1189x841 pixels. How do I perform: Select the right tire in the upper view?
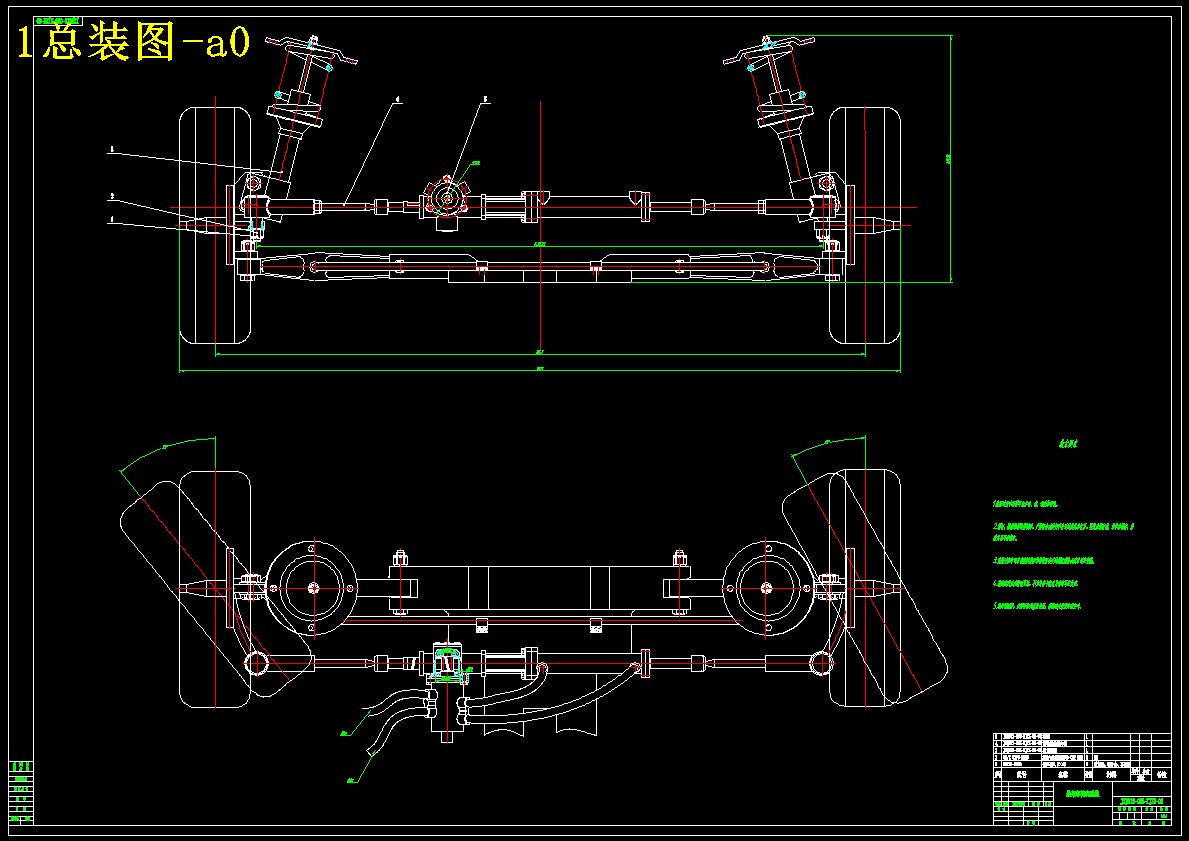[x=864, y=225]
